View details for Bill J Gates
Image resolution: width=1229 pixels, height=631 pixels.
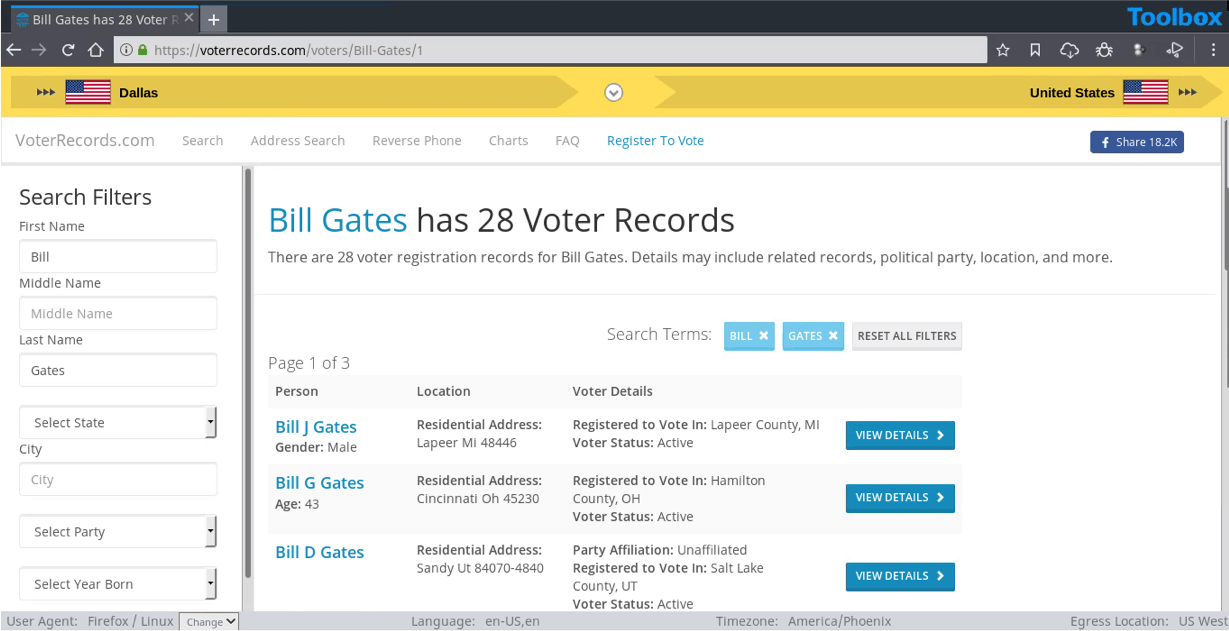coord(900,436)
